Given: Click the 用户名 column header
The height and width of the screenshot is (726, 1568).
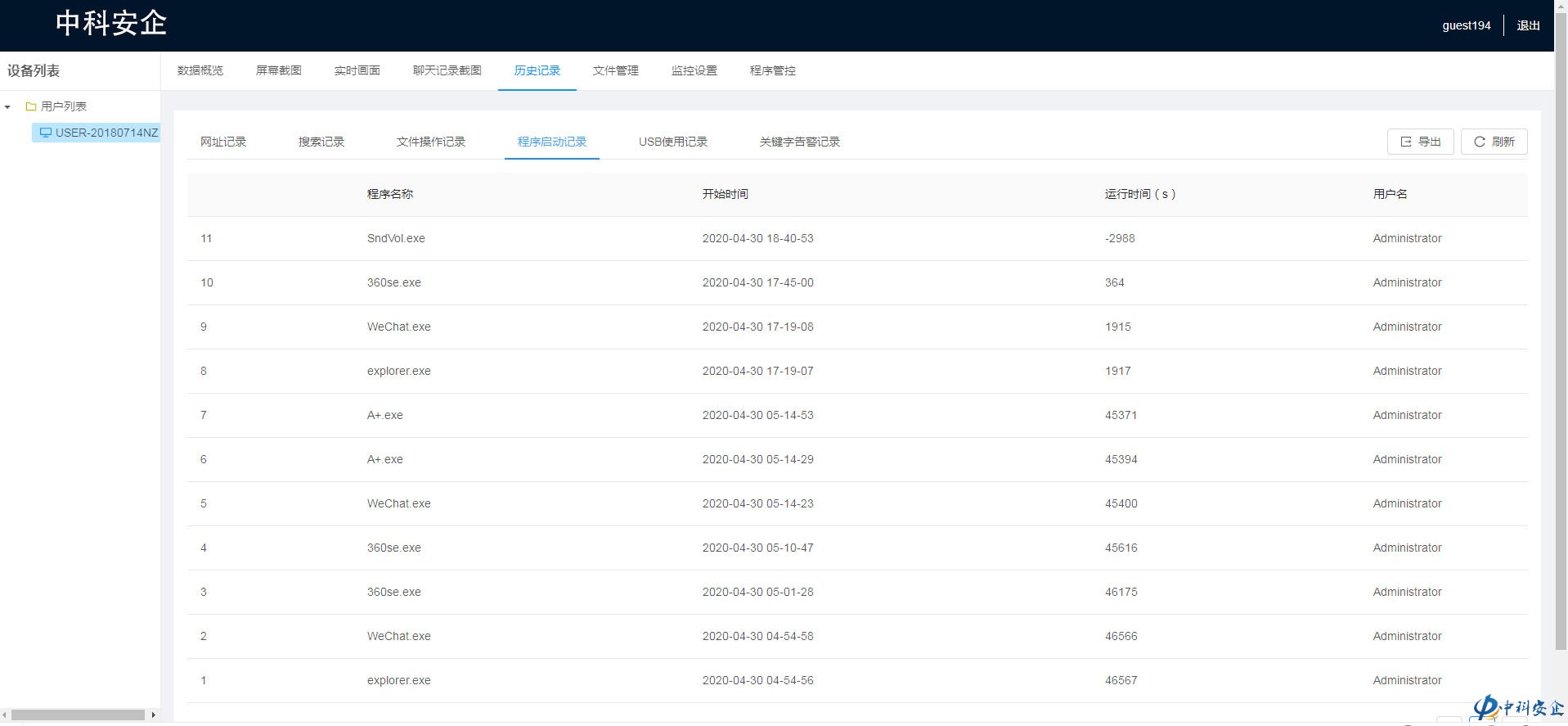Looking at the screenshot, I should 1391,194.
